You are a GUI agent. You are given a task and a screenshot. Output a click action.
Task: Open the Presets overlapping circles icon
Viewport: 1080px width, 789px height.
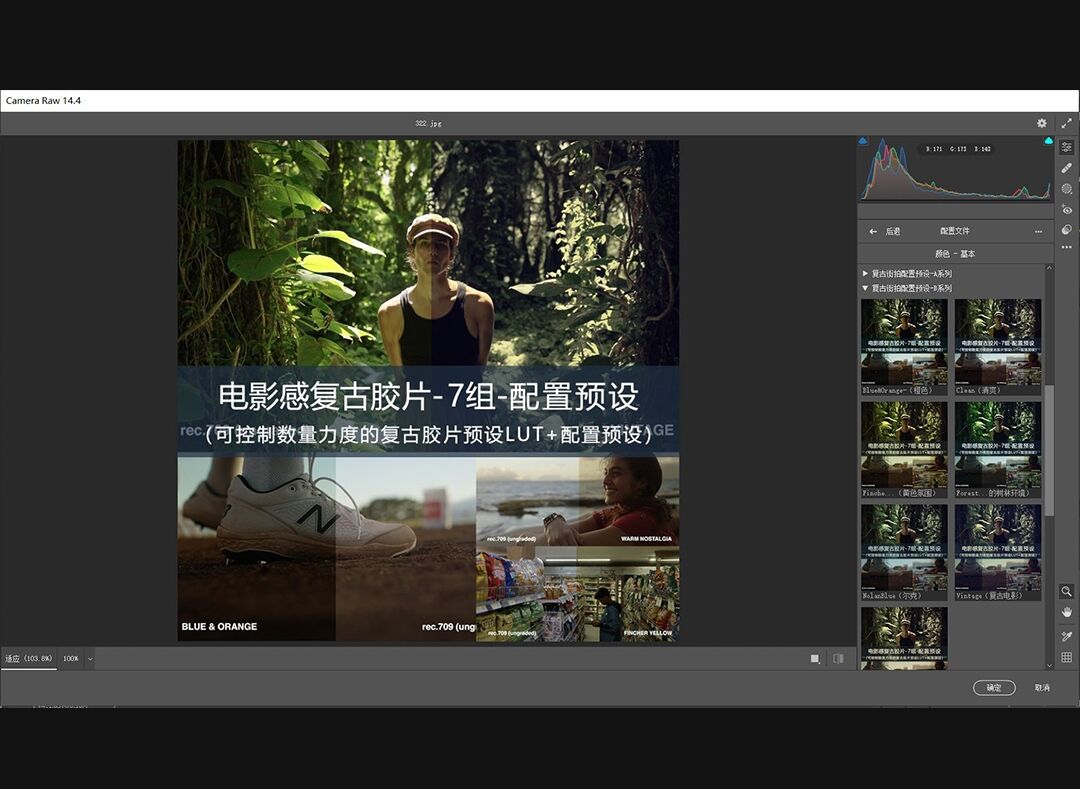pos(1066,229)
